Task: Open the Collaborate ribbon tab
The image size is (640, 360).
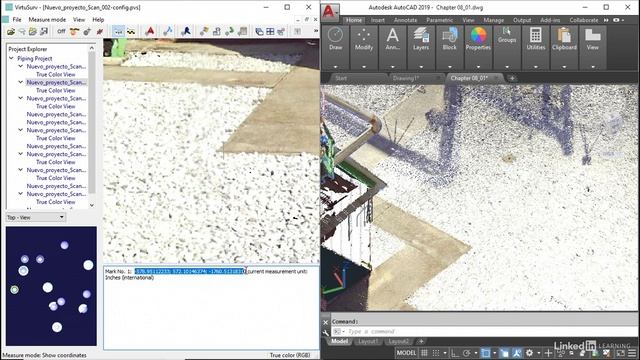Action: [584, 20]
